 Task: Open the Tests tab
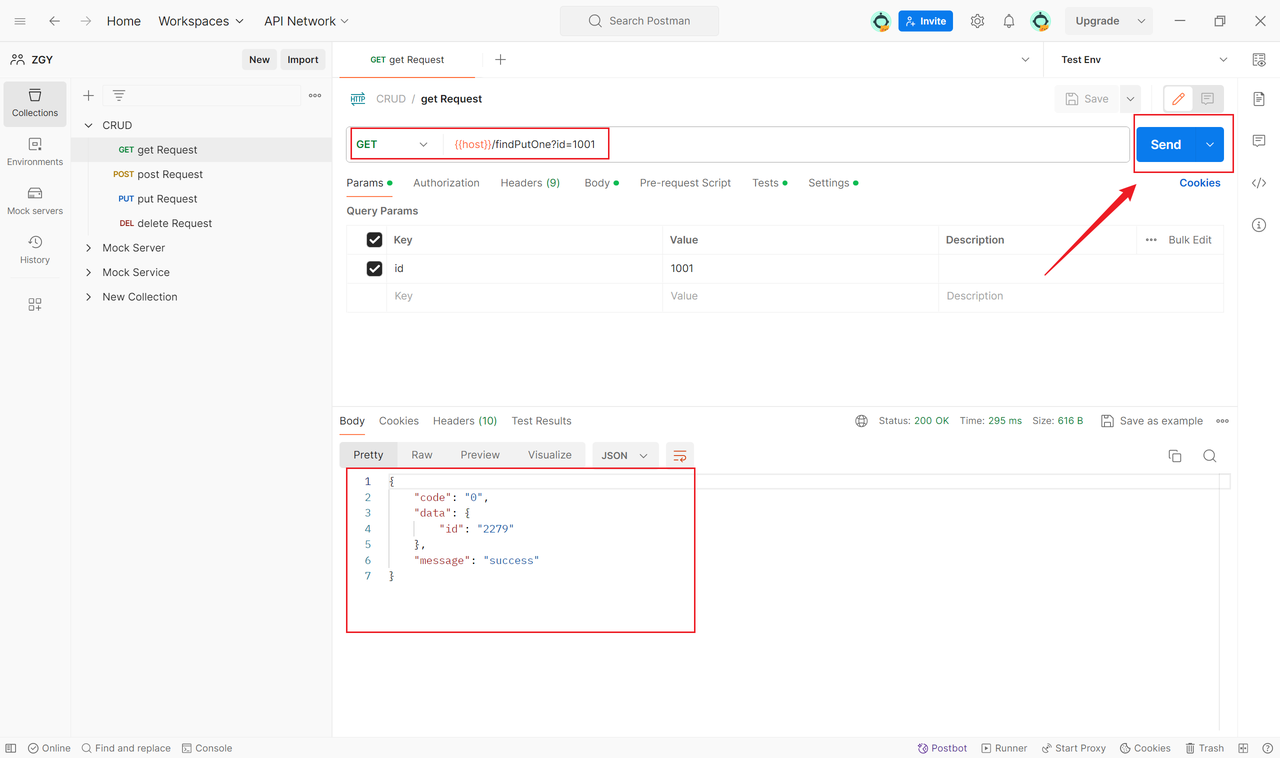tap(769, 183)
